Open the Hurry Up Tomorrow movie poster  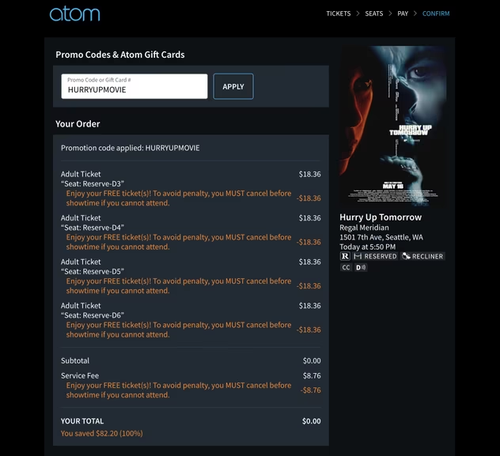tap(393, 126)
